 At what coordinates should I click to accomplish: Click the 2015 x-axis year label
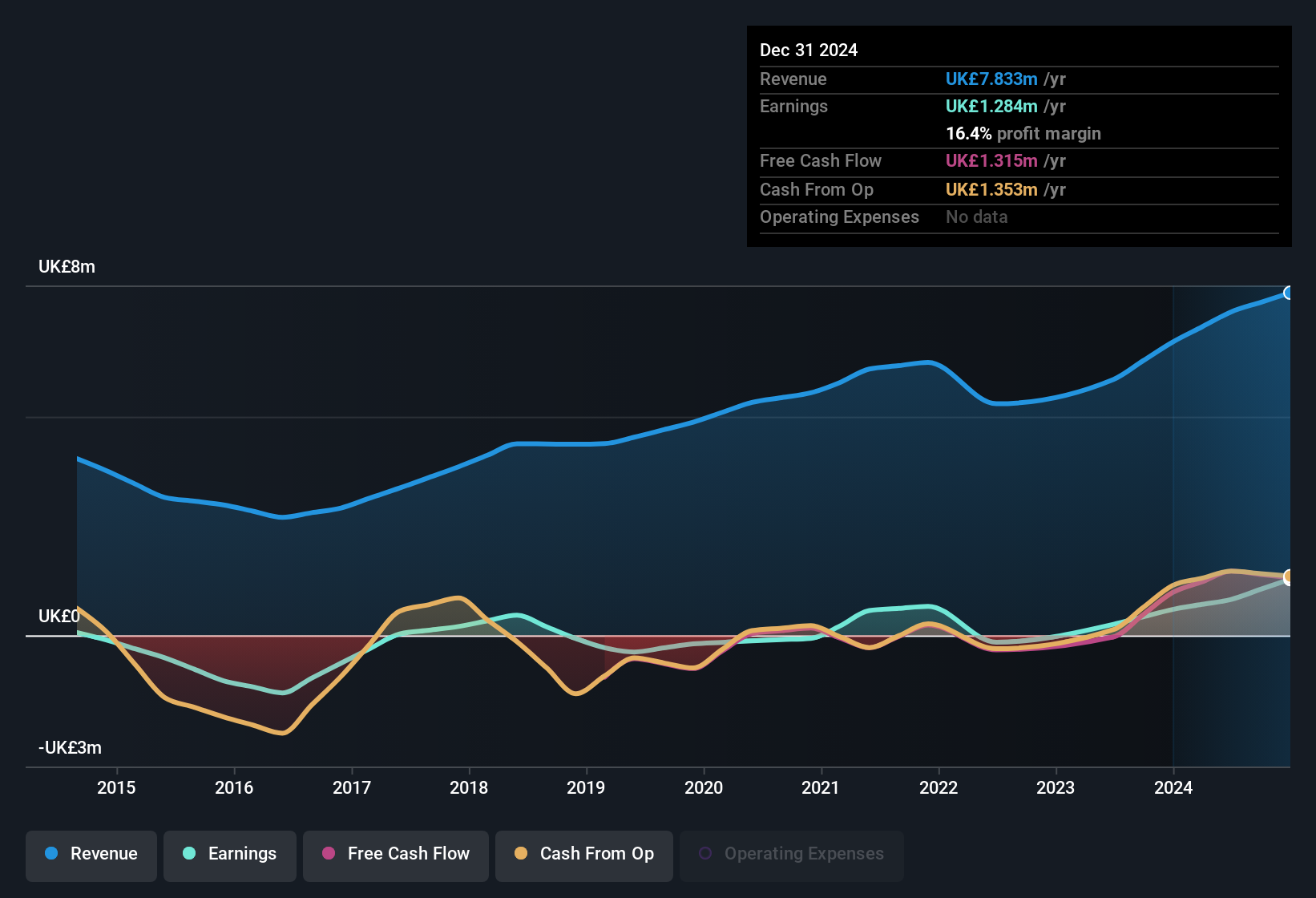coord(116,787)
